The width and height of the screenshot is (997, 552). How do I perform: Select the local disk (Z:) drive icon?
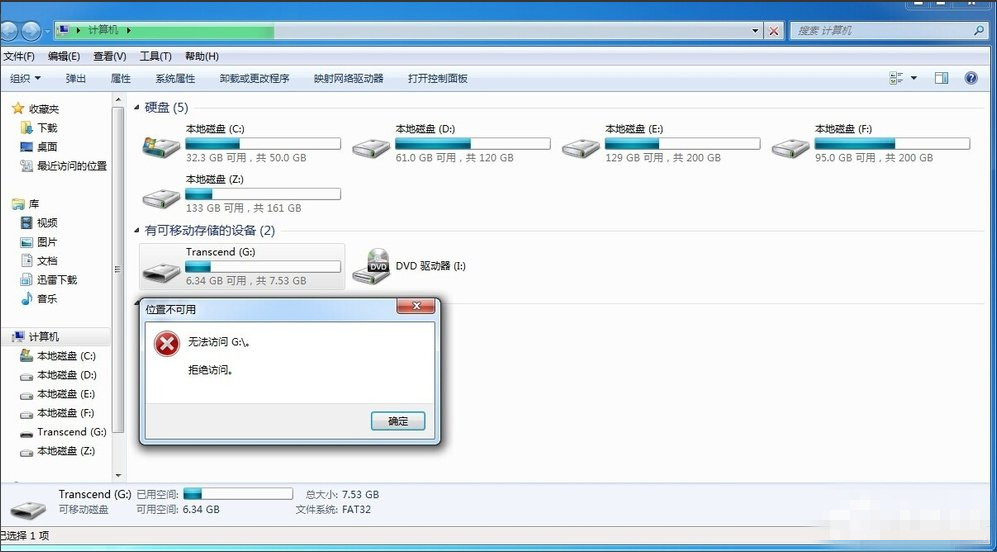point(160,195)
